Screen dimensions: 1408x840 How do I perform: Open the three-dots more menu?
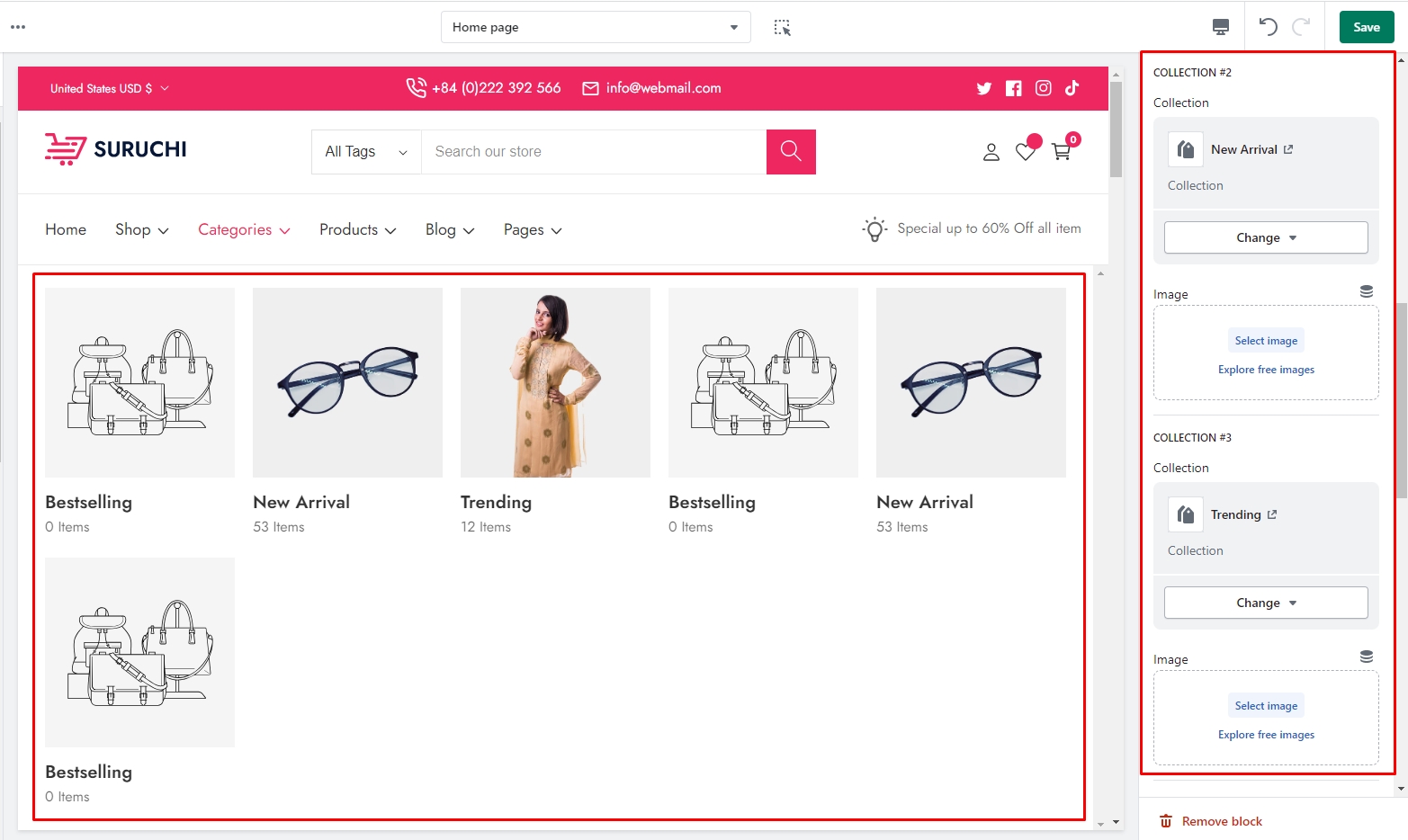tap(18, 27)
